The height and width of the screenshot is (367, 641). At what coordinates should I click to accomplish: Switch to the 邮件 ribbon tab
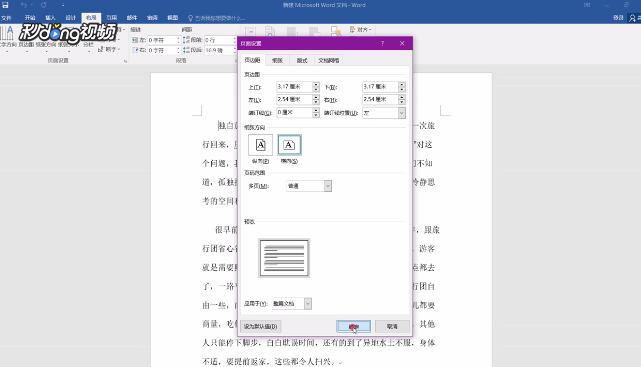[132, 18]
